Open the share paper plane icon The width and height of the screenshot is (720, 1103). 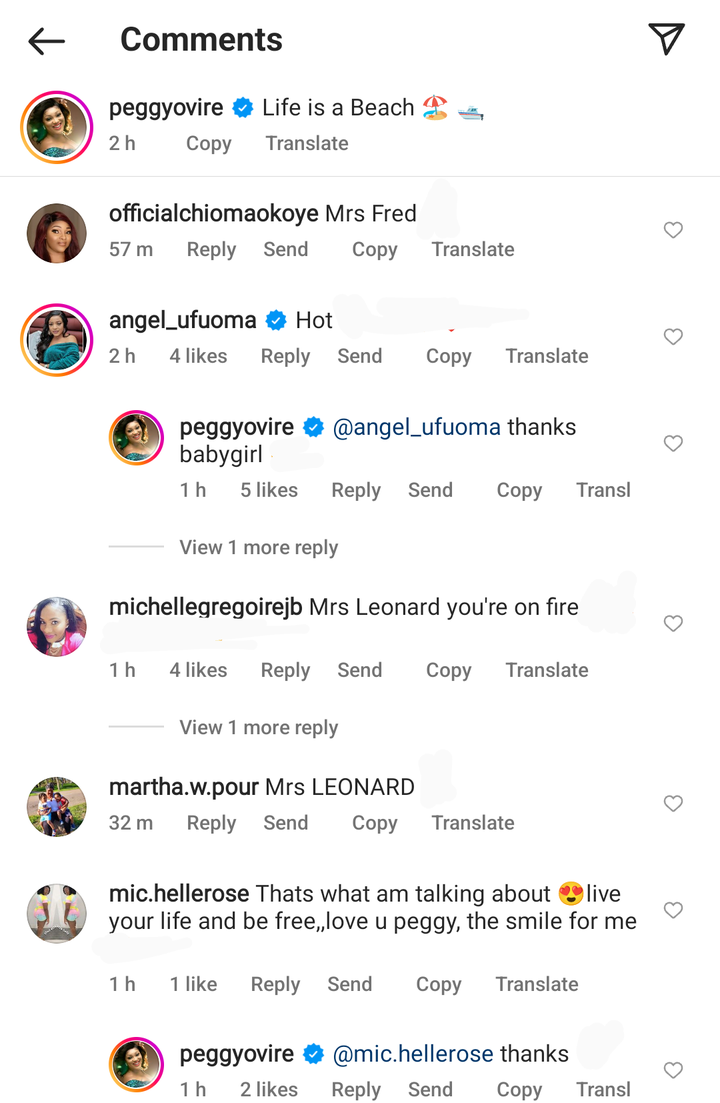coord(666,39)
